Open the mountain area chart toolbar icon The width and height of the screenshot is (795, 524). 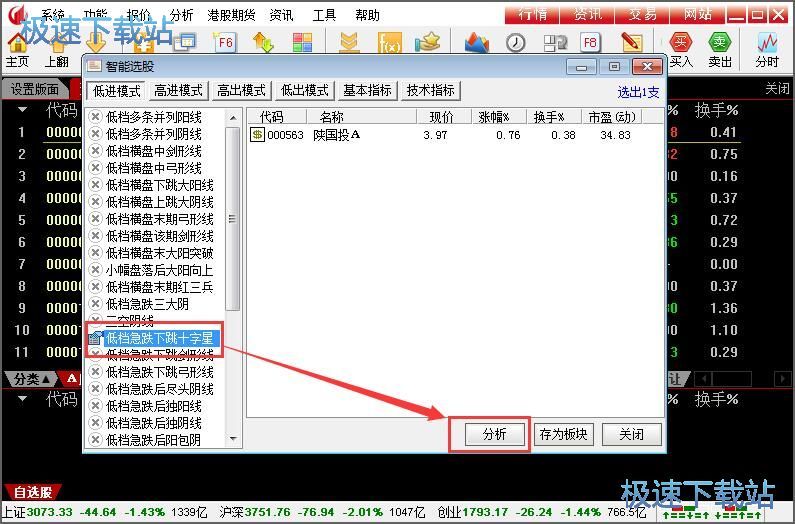tap(477, 43)
